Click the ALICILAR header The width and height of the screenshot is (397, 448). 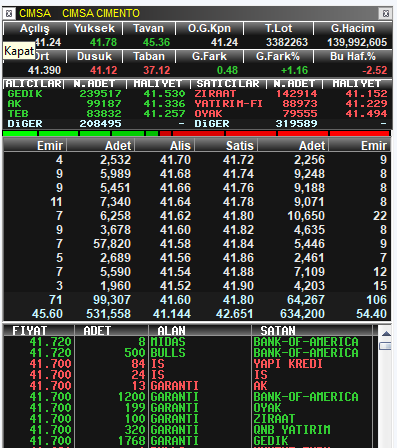34,84
